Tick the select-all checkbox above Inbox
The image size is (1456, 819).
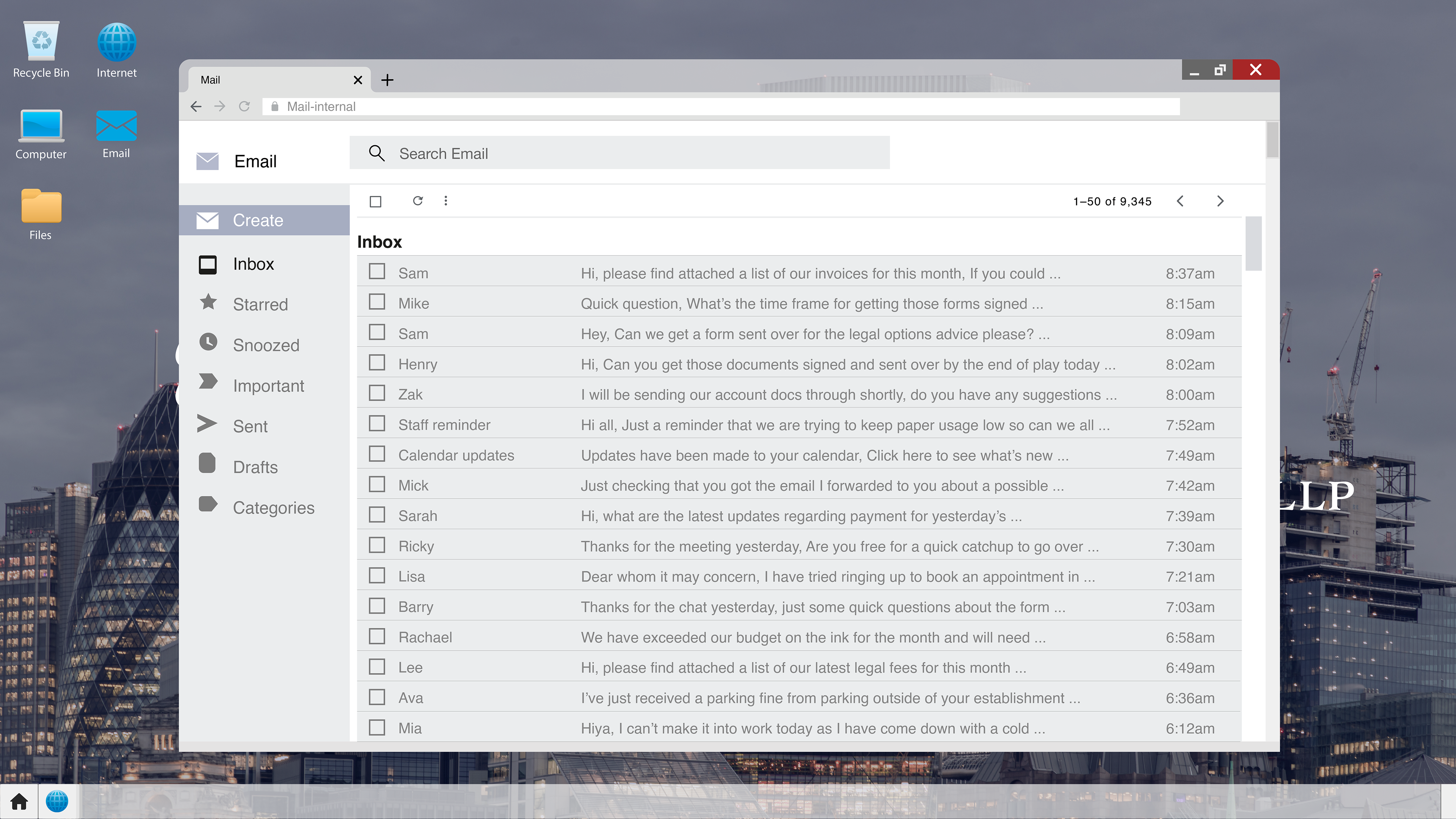coord(375,201)
